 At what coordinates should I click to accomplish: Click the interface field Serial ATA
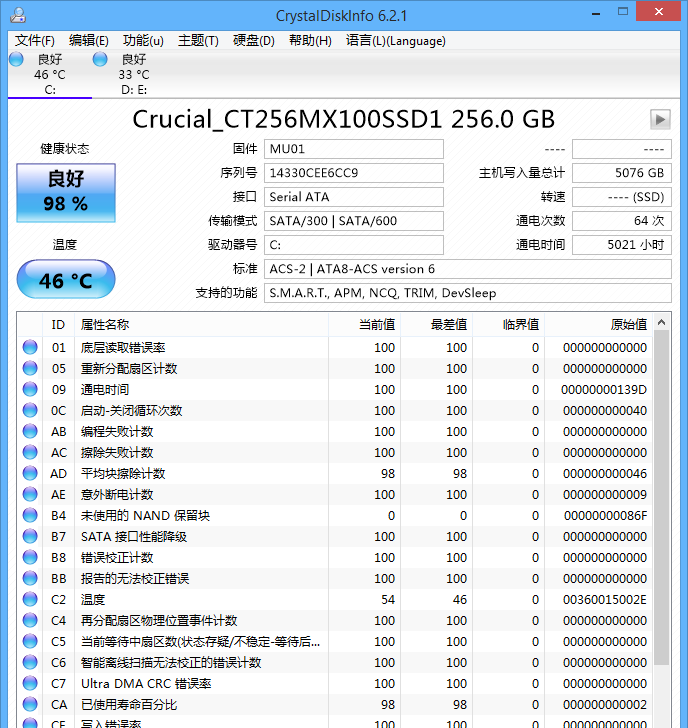[354, 197]
